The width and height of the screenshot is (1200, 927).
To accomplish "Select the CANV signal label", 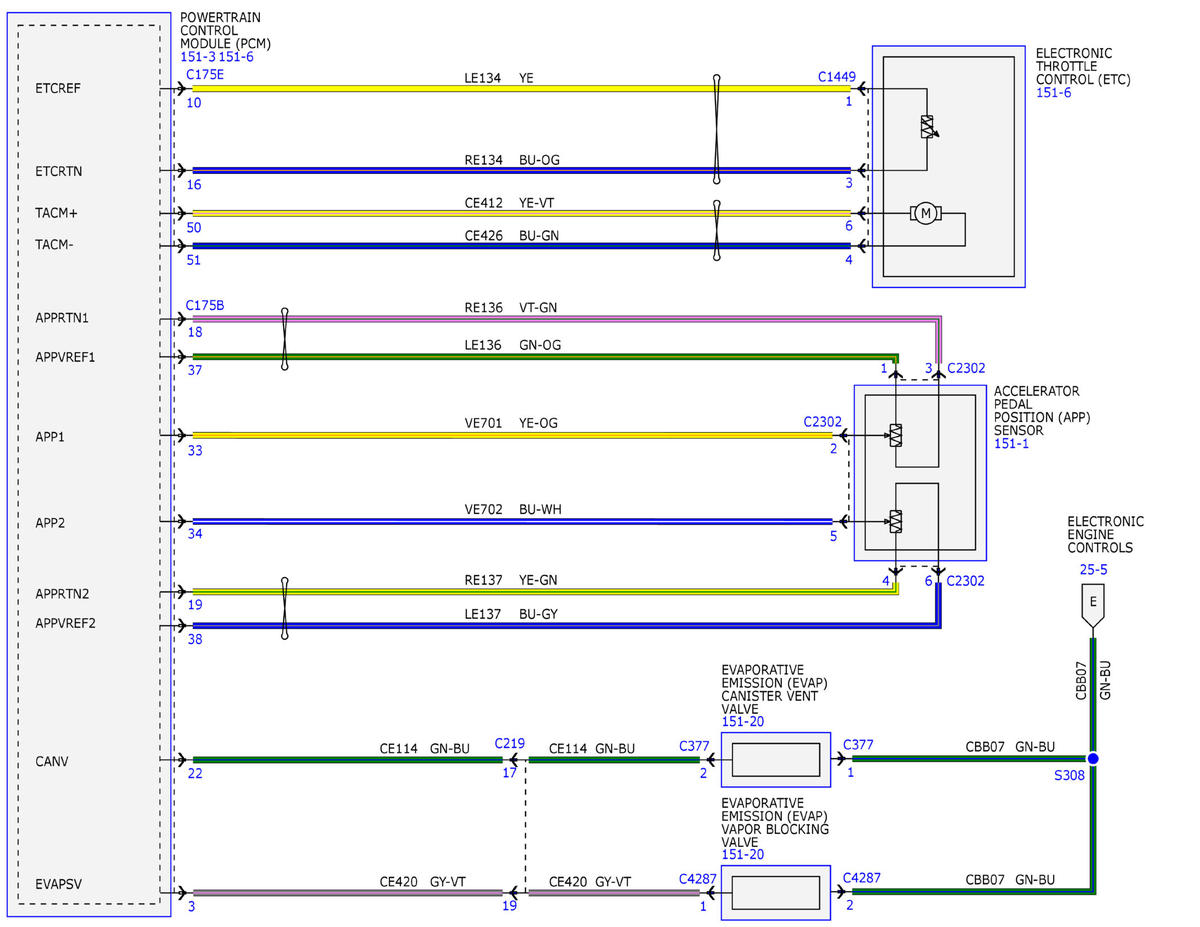I will pyautogui.click(x=50, y=761).
